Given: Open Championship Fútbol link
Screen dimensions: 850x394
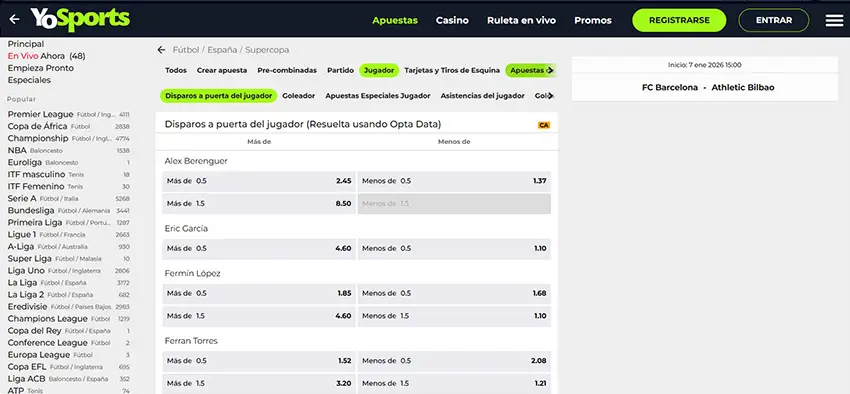Looking at the screenshot, I should pos(68,138).
